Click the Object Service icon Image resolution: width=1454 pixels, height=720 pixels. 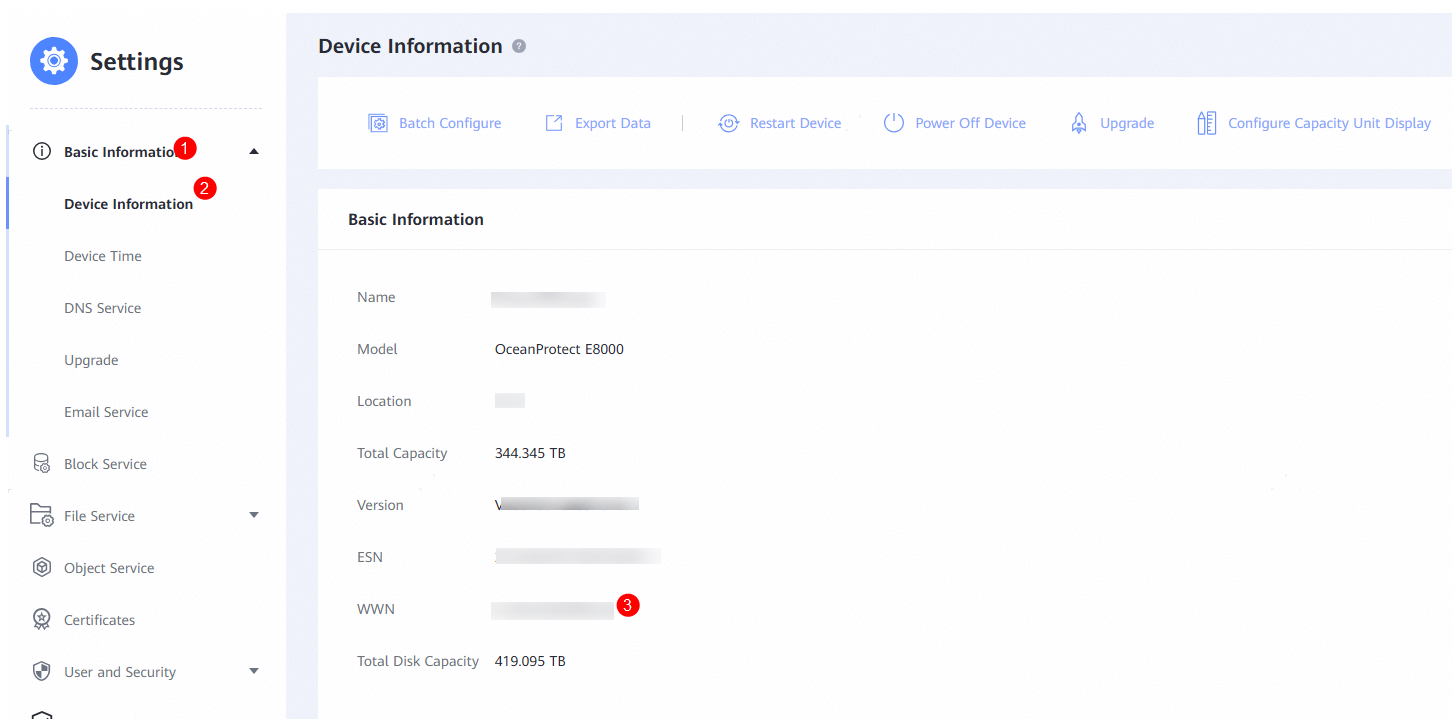(x=42, y=568)
